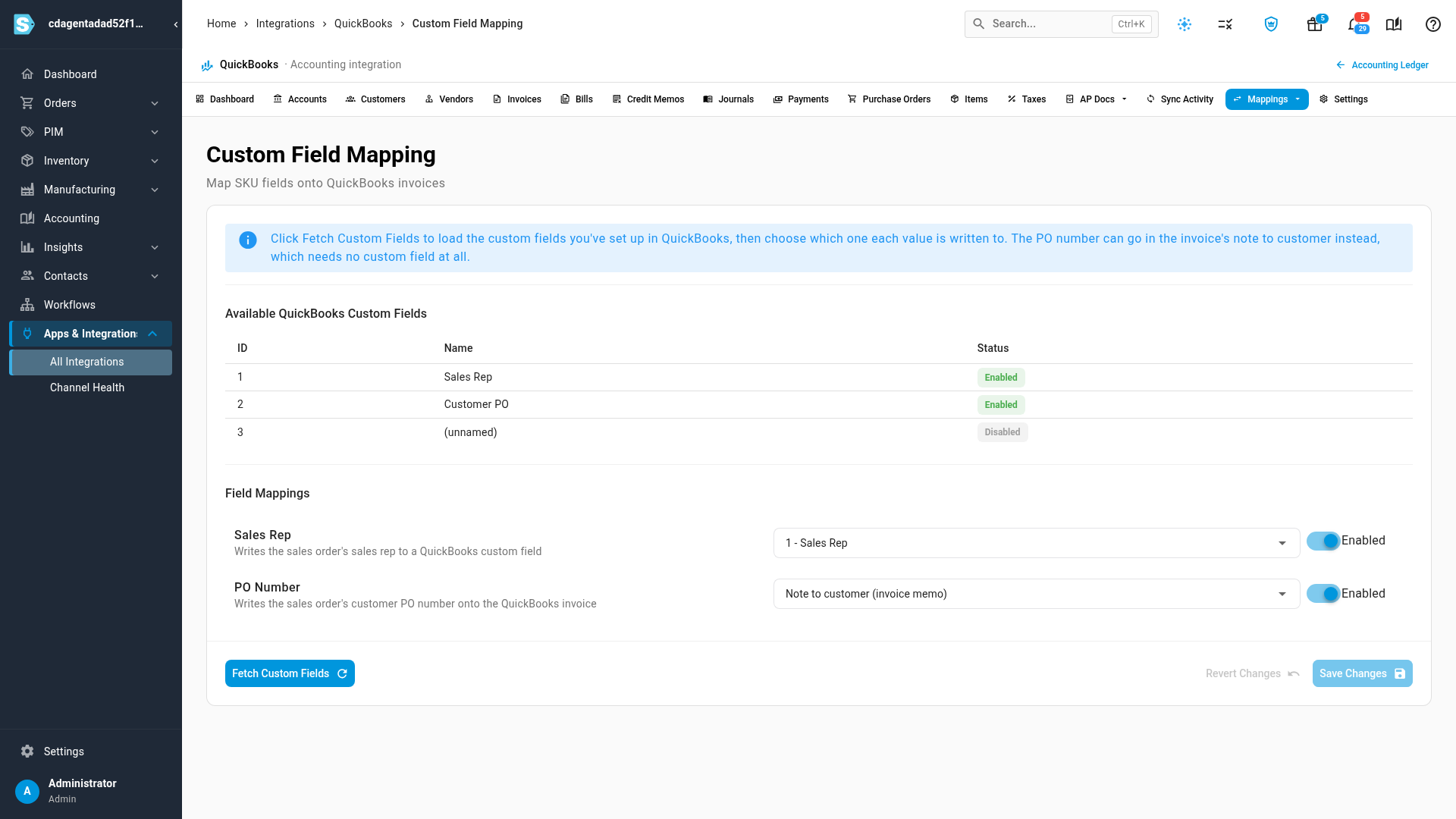Collapse the sidebar with the left chevron
The image size is (1456, 819).
[x=176, y=24]
